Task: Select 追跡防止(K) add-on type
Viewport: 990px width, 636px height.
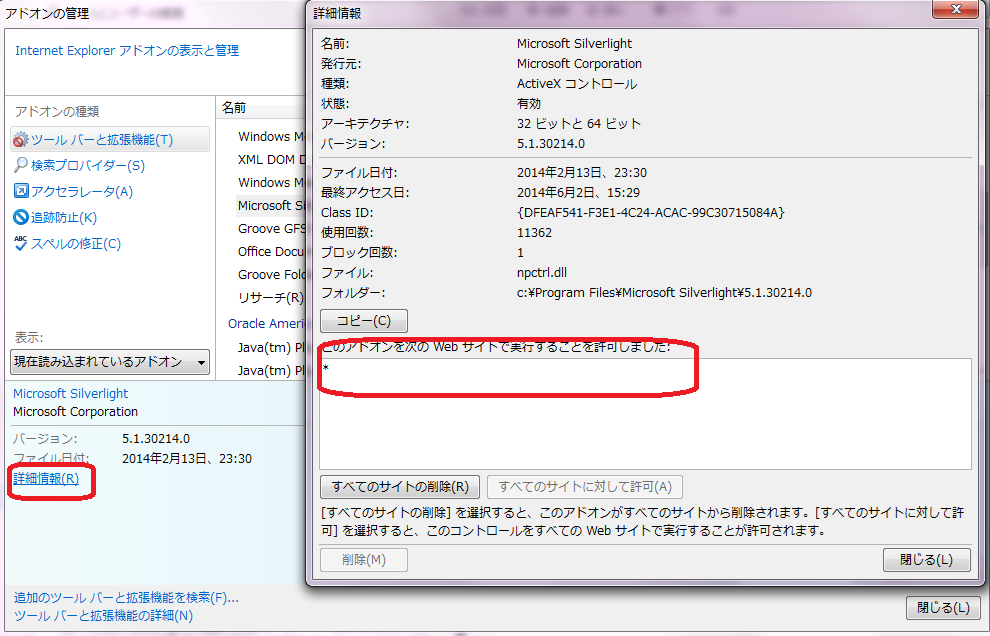Action: coord(64,218)
